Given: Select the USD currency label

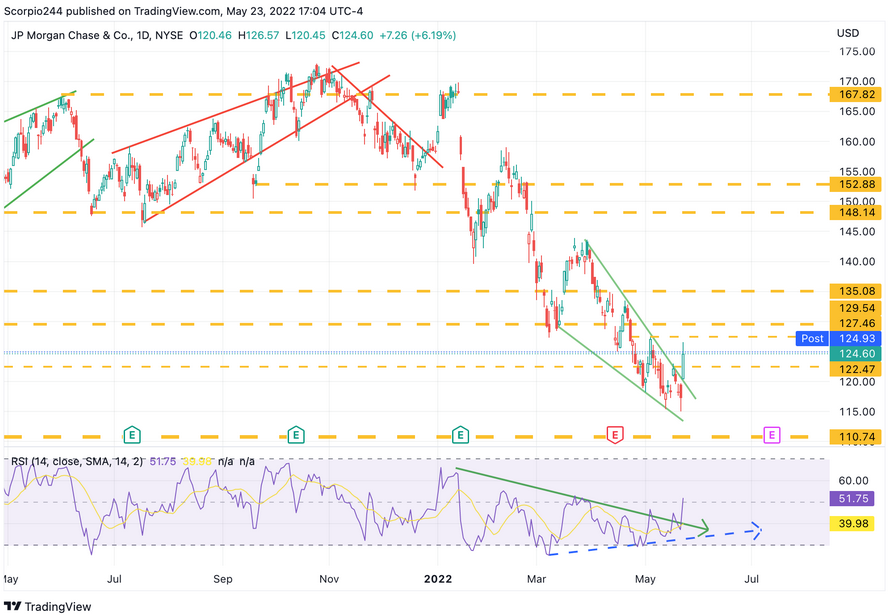Looking at the screenshot, I should pos(848,33).
